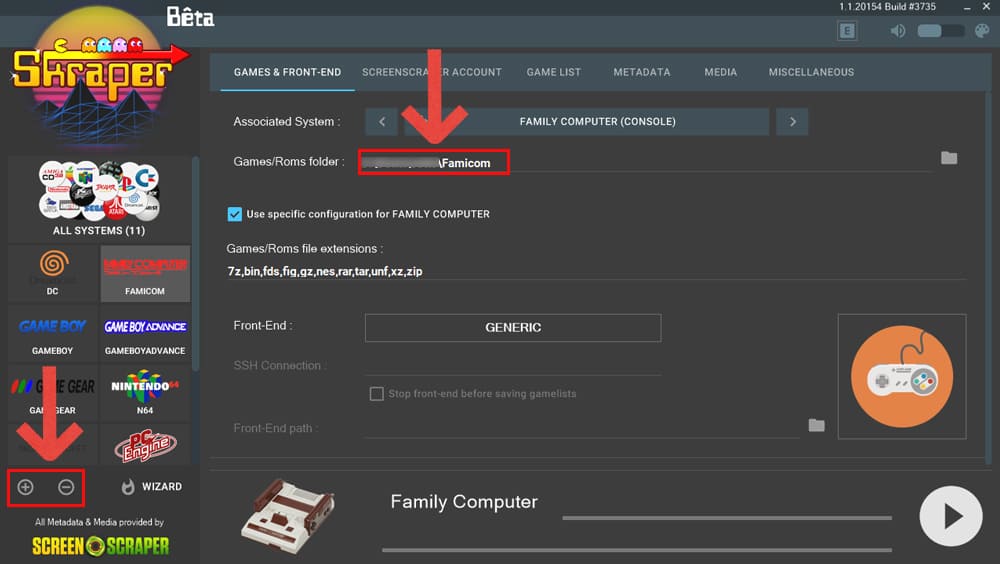Start scraping with the play button
Image resolution: width=1000 pixels, height=564 pixels.
pos(950,516)
